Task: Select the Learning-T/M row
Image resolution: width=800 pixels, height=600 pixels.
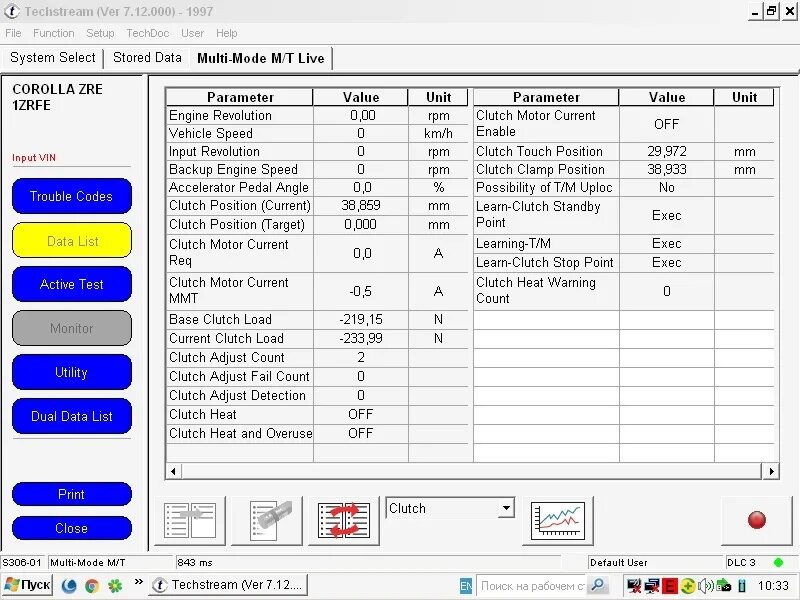Action: (623, 244)
